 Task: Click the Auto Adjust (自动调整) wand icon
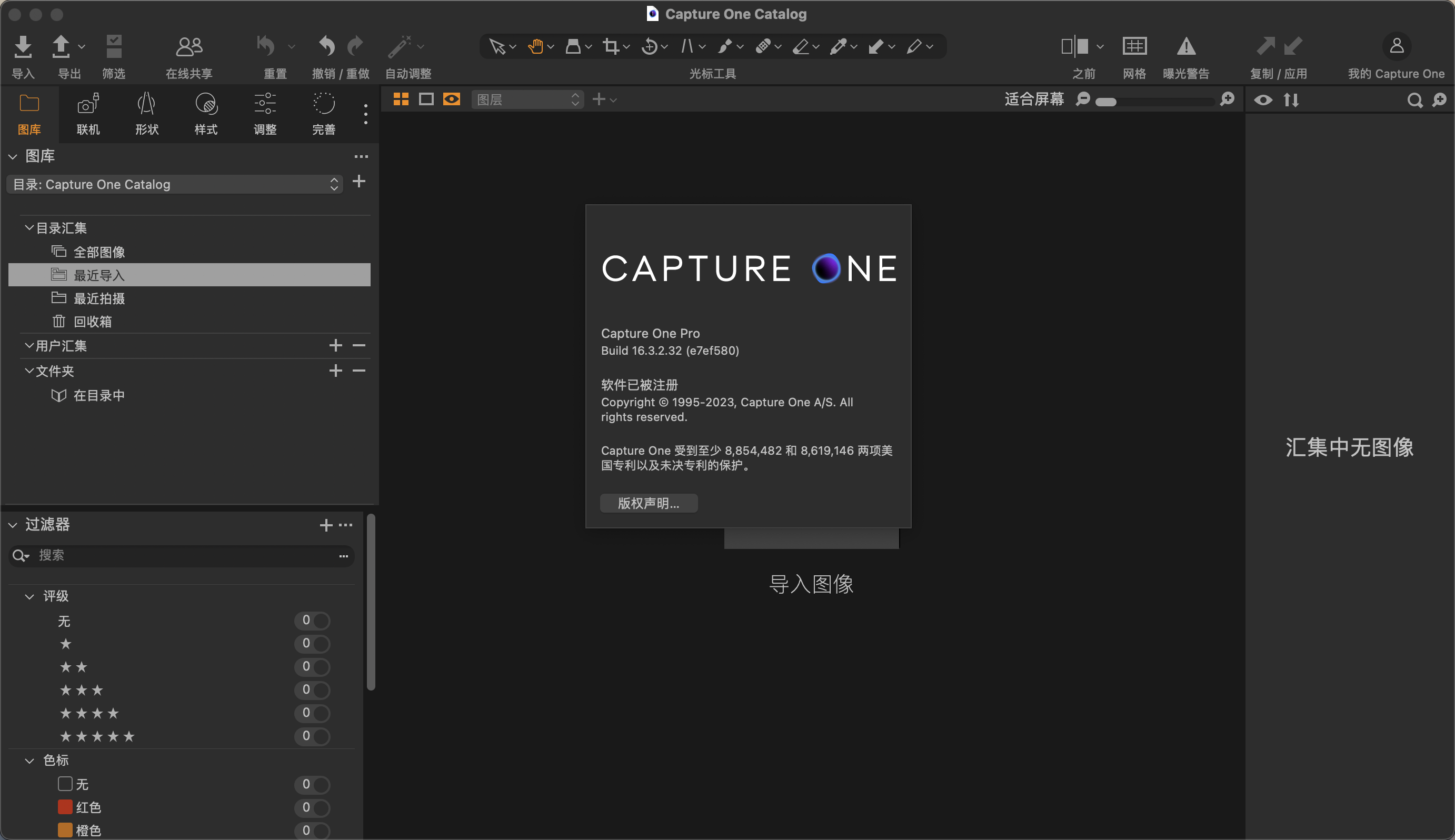399,46
